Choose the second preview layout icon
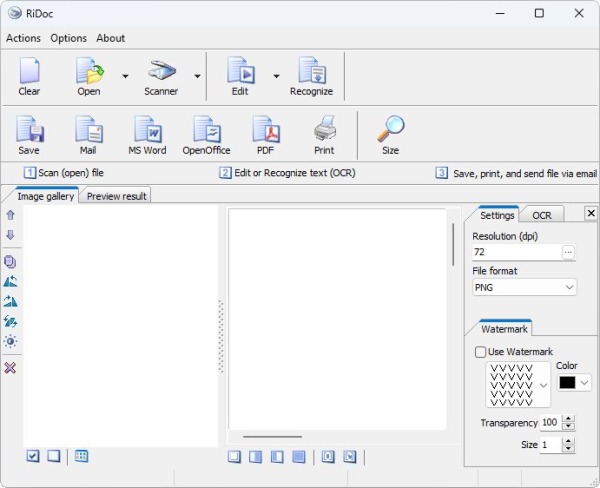Viewport: 600px width, 488px height. pos(256,457)
